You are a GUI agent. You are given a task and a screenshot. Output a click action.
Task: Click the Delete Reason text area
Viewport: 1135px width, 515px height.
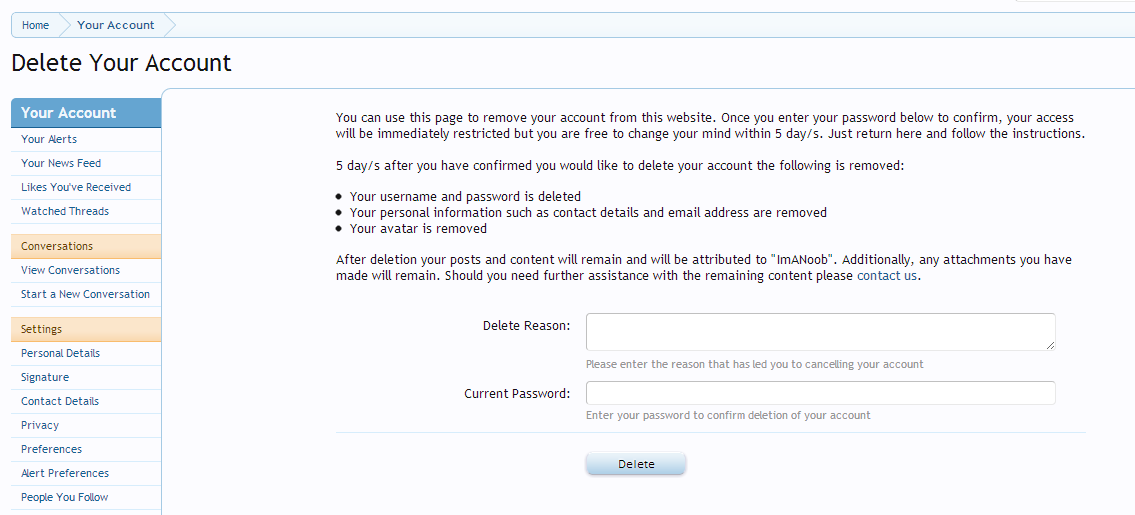click(820, 332)
